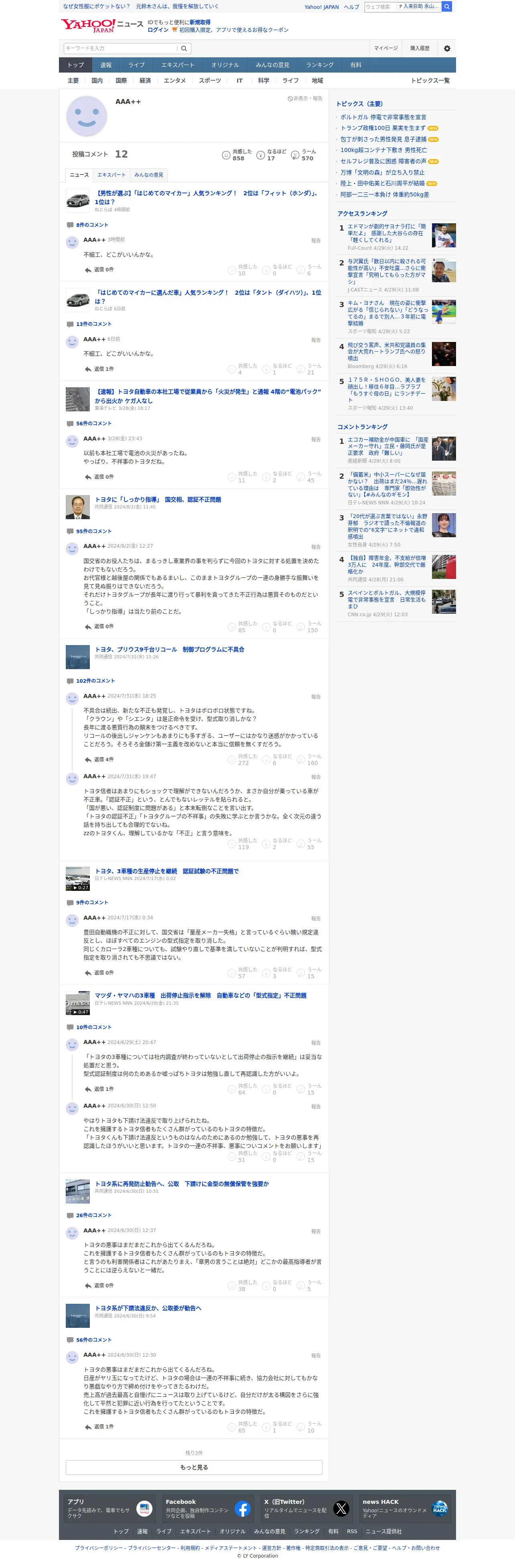Open settings via the gear icon
Viewport: 515px width, 1568px height.
coord(447,48)
